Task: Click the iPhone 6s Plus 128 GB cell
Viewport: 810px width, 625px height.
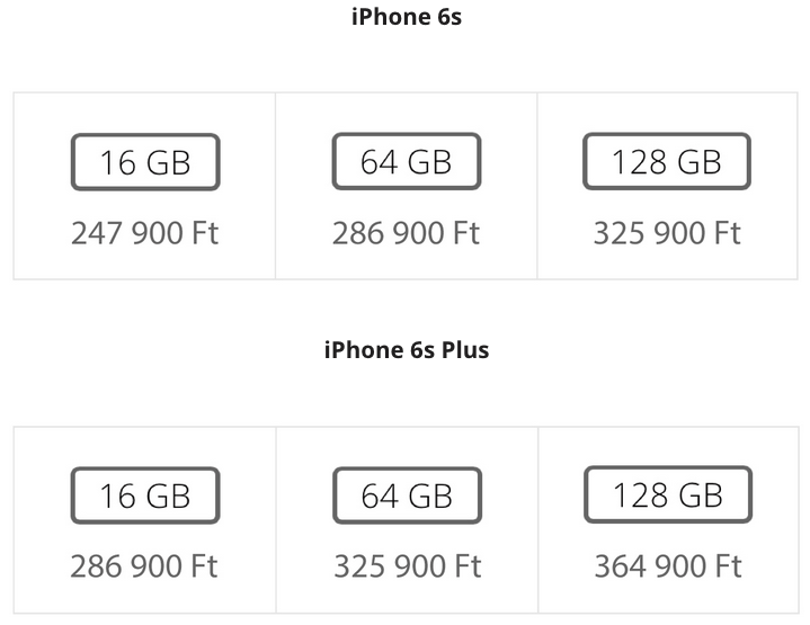Action: [x=668, y=520]
